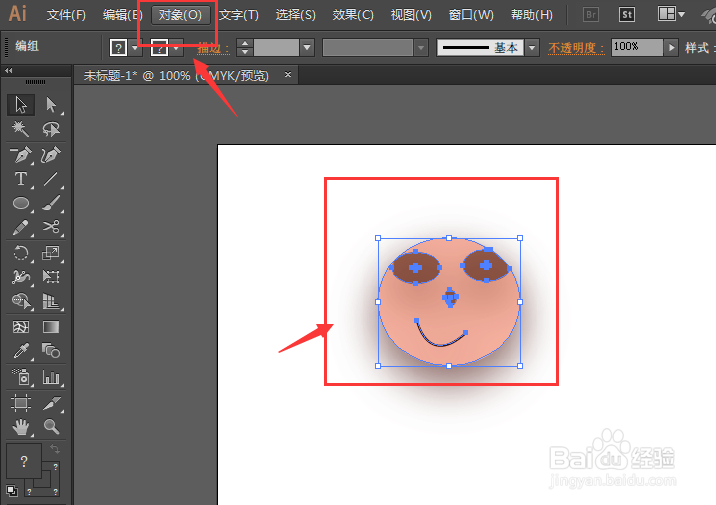The height and width of the screenshot is (505, 716).
Task: Open the arrange documents layout icon
Action: [x=671, y=14]
